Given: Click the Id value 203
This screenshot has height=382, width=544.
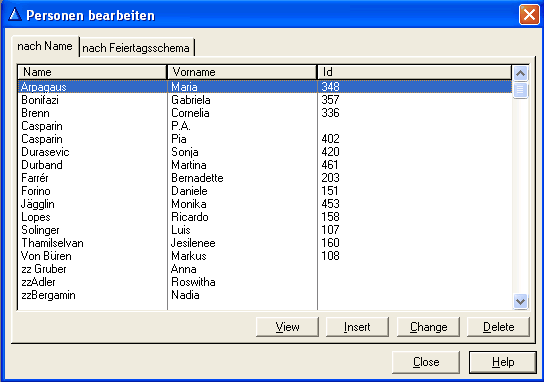Looking at the screenshot, I should click(x=330, y=178).
